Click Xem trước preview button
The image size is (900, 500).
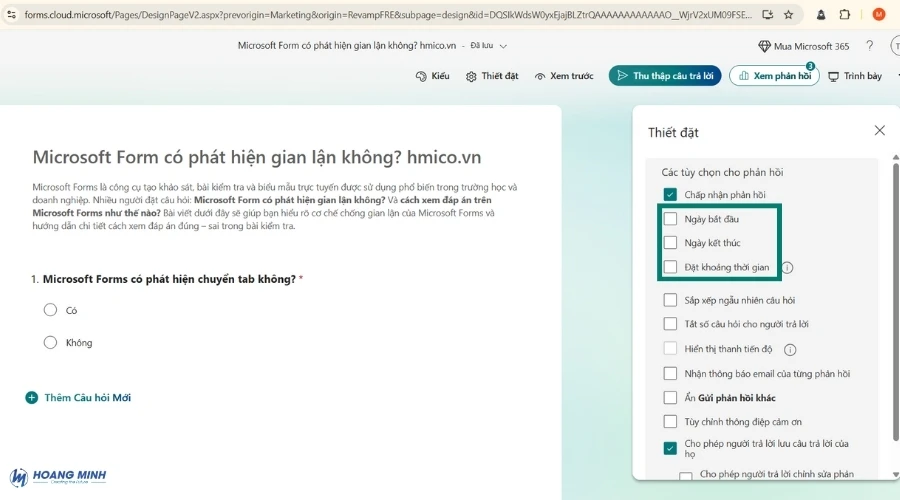[564, 76]
